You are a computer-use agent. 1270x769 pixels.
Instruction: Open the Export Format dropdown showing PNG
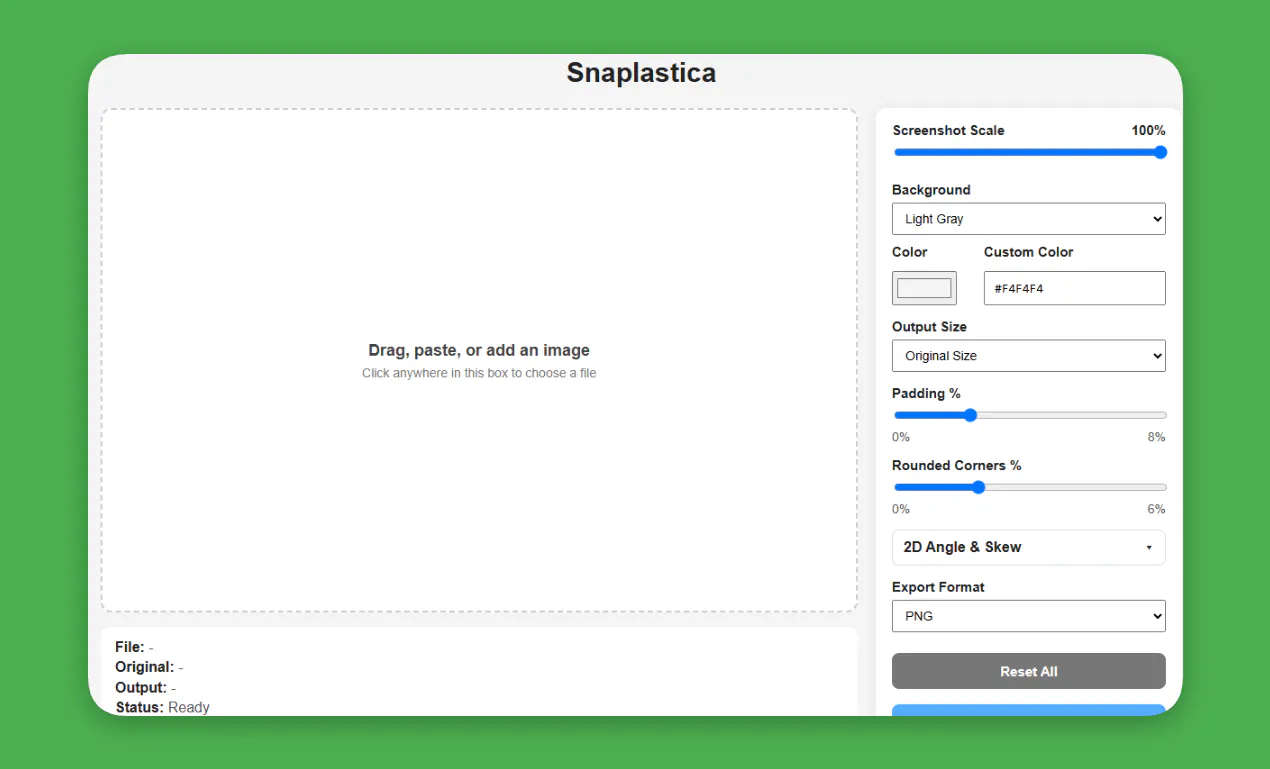(1028, 616)
